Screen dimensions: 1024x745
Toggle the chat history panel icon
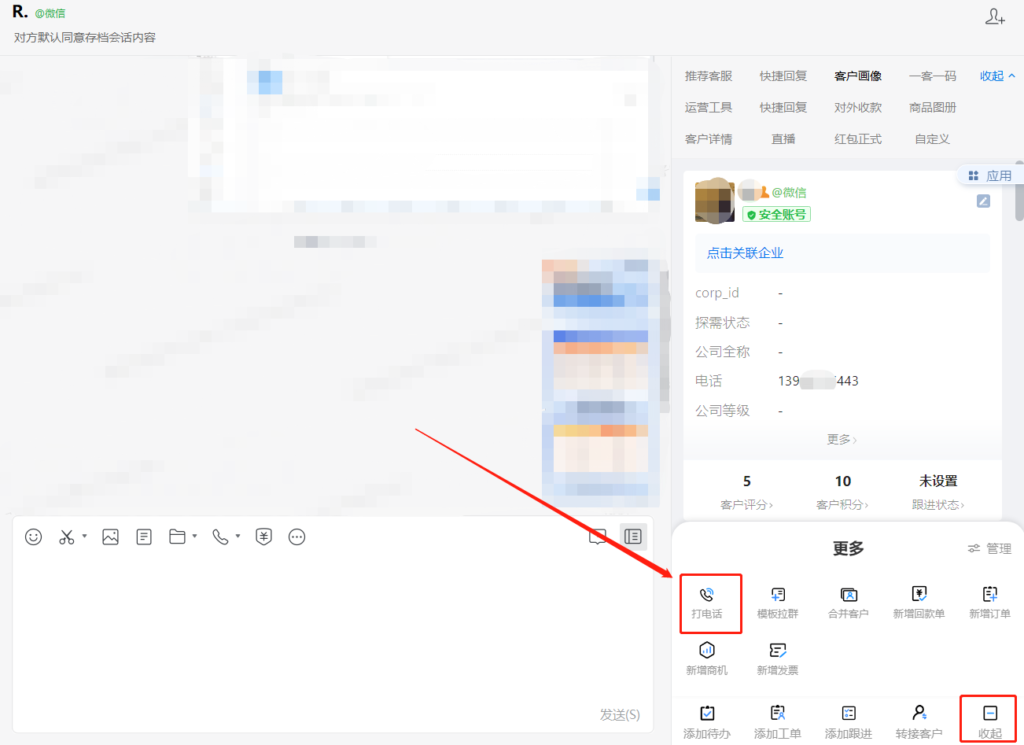(632, 537)
